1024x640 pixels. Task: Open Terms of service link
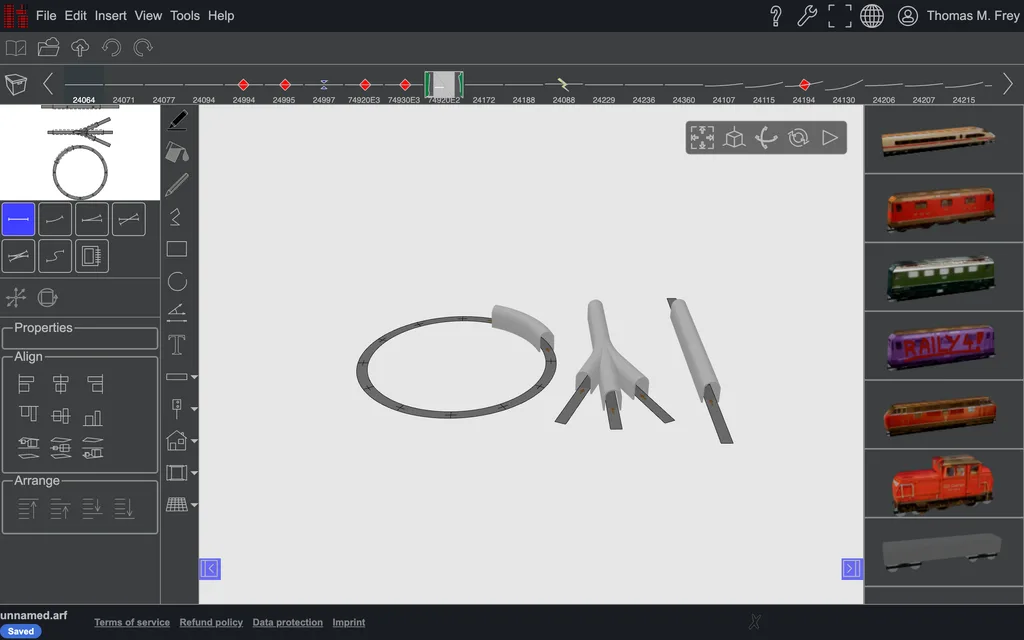pyautogui.click(x=132, y=622)
